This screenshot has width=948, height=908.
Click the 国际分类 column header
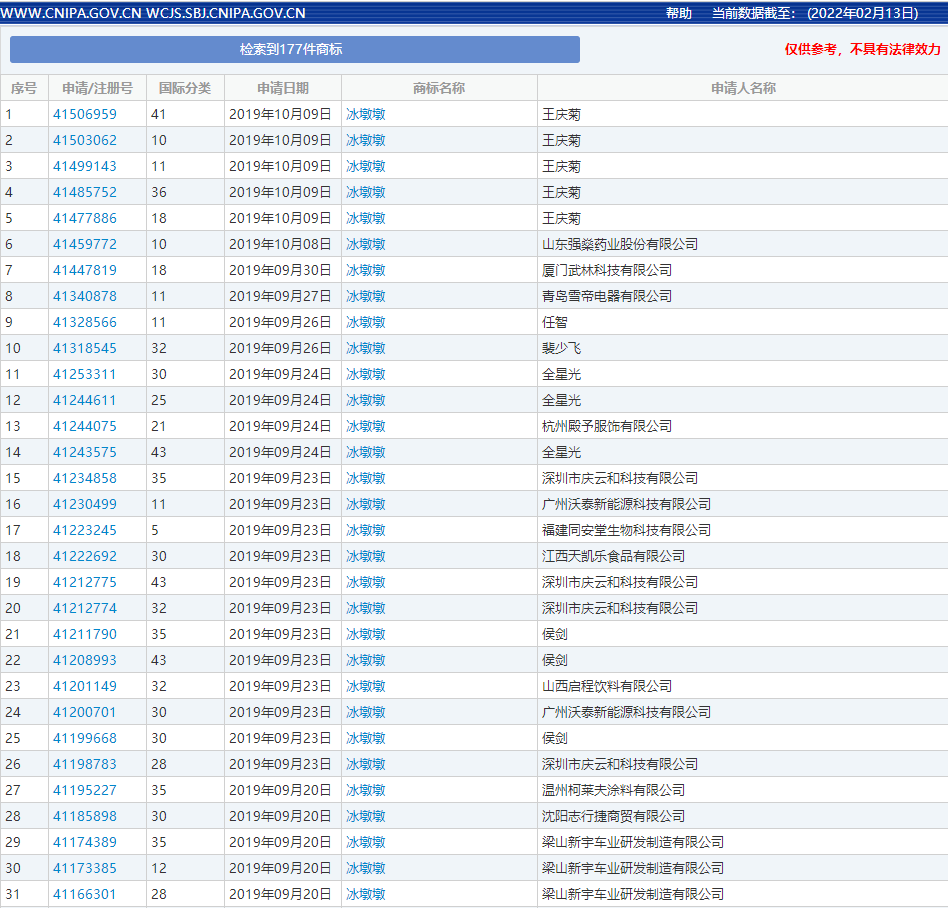pyautogui.click(x=185, y=88)
